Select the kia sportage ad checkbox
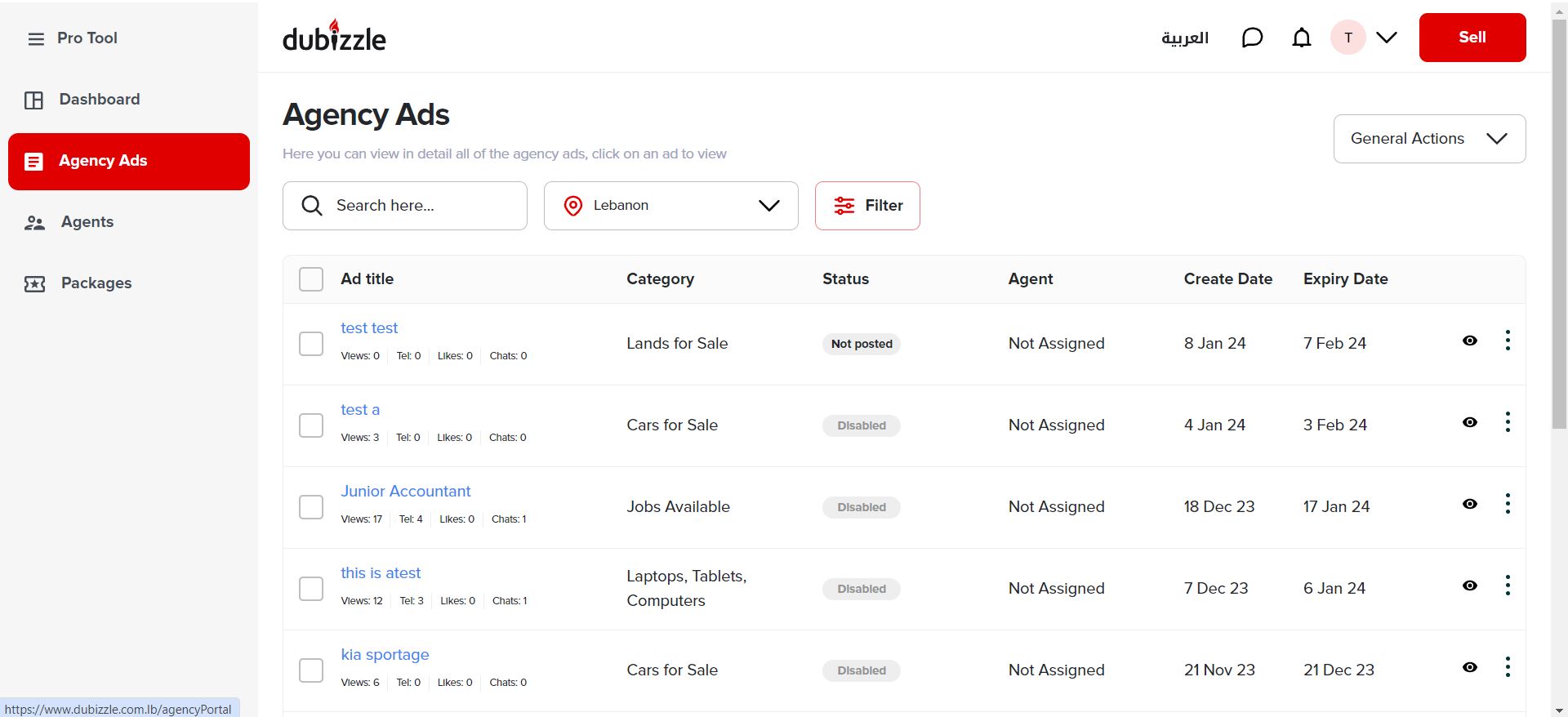1568x717 pixels. [x=311, y=670]
